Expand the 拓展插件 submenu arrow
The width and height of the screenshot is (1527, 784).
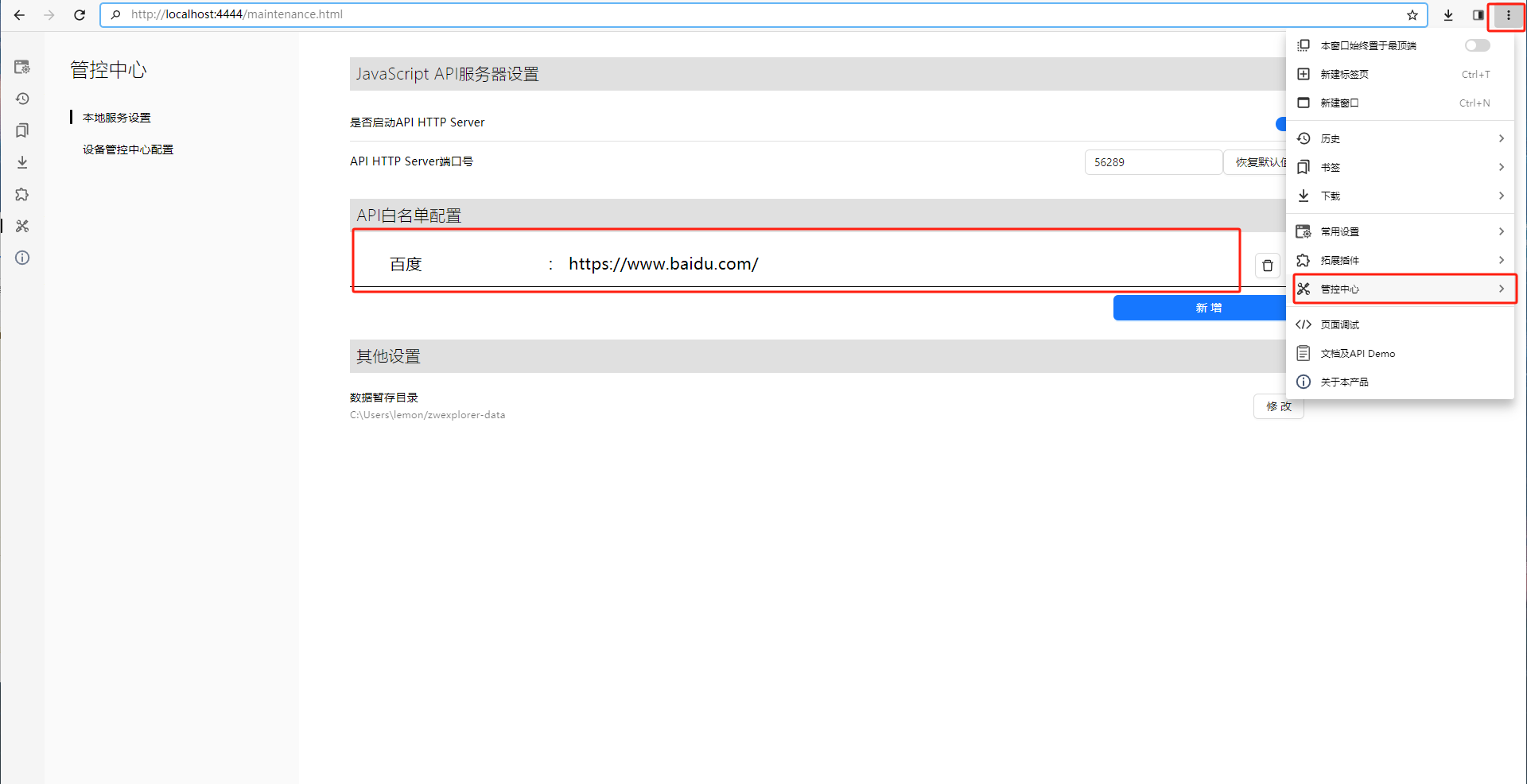click(1501, 260)
